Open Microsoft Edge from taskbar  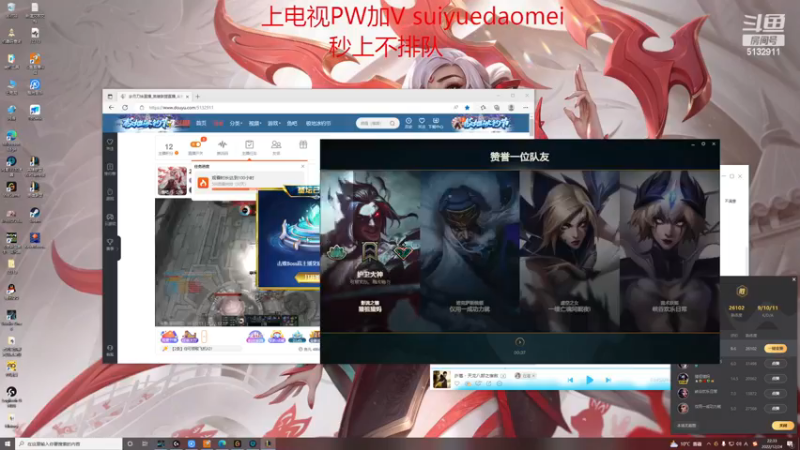click(x=222, y=444)
